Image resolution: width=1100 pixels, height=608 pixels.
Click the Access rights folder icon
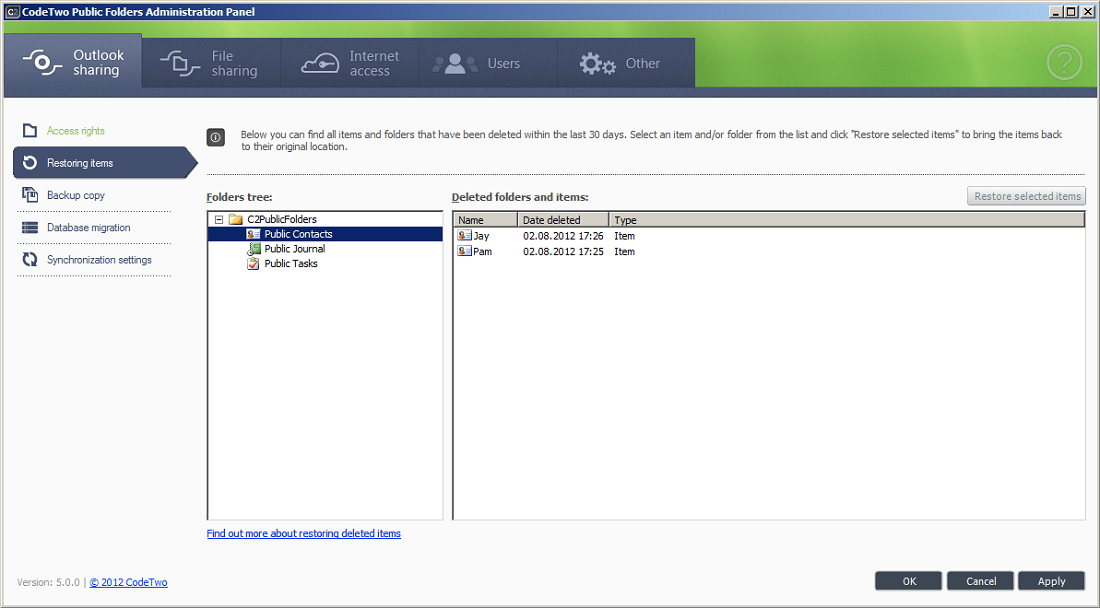click(29, 130)
